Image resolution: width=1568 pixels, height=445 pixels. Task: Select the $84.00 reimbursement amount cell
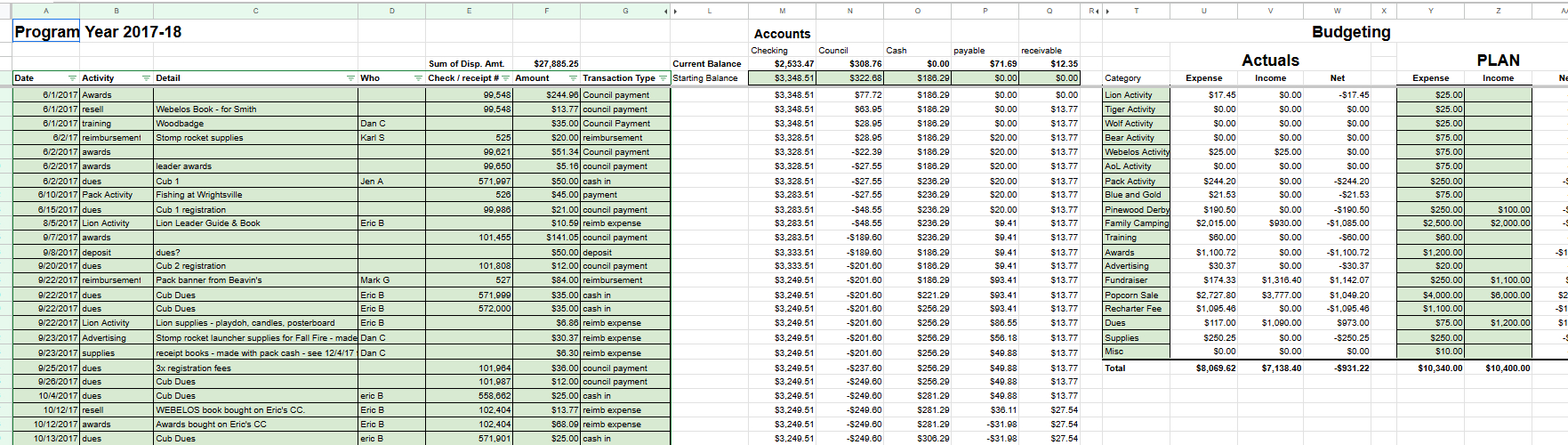[x=547, y=280]
